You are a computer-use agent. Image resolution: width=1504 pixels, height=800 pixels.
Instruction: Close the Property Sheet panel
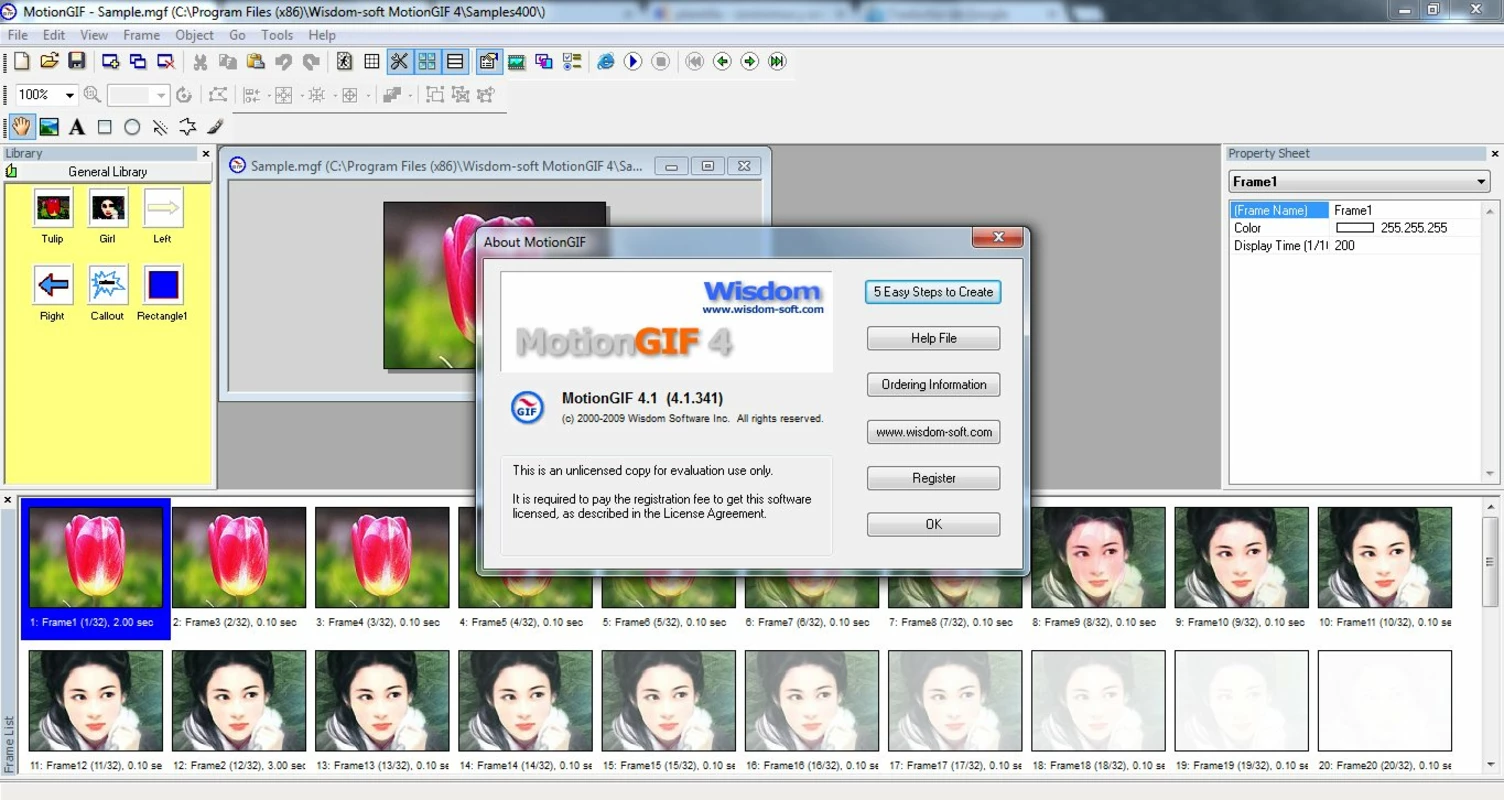pyautogui.click(x=1495, y=154)
